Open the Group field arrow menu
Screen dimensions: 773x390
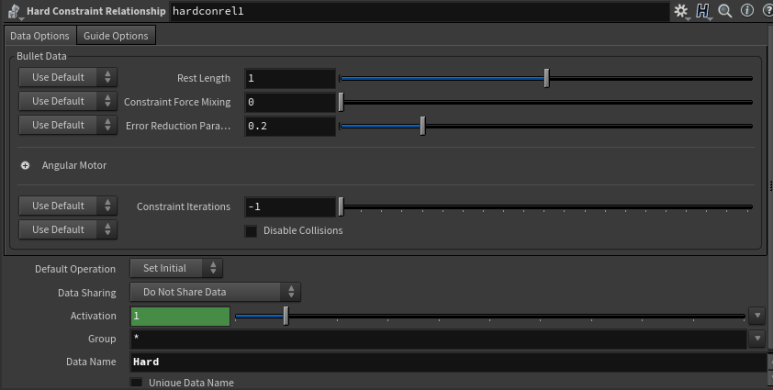pos(757,339)
